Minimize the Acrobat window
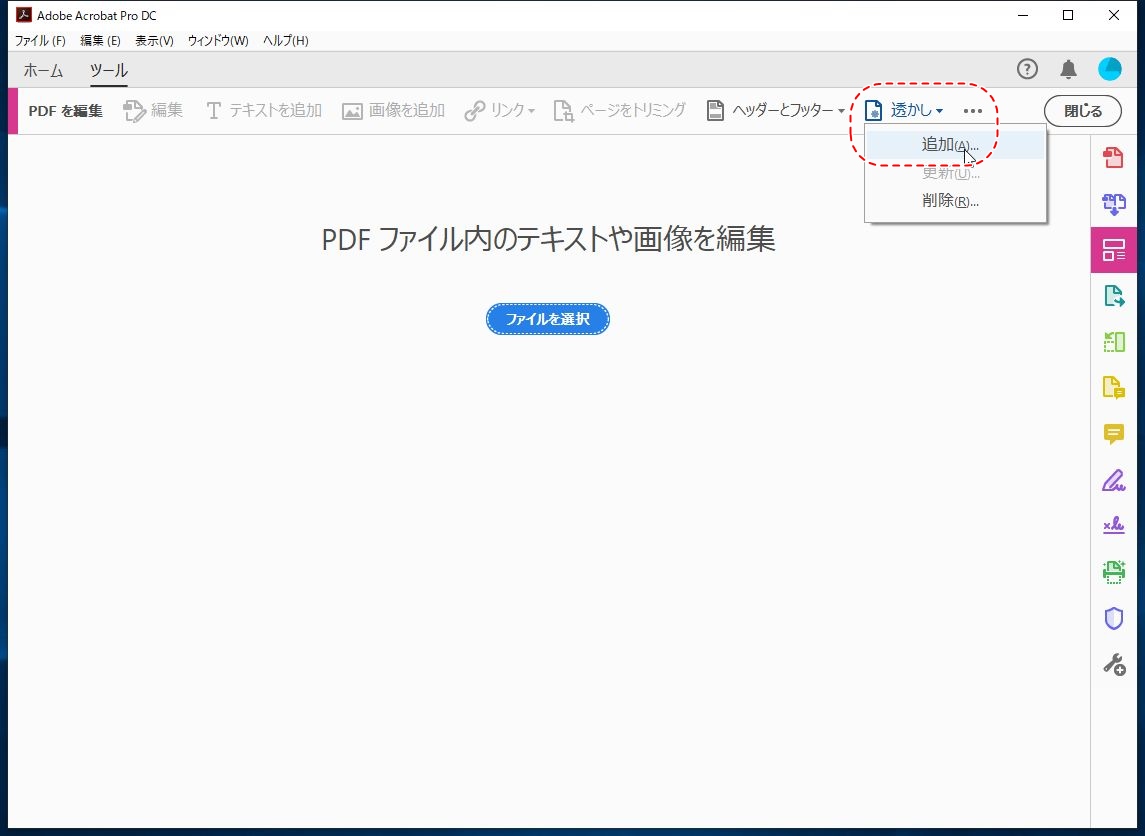1145x836 pixels. click(x=1023, y=15)
